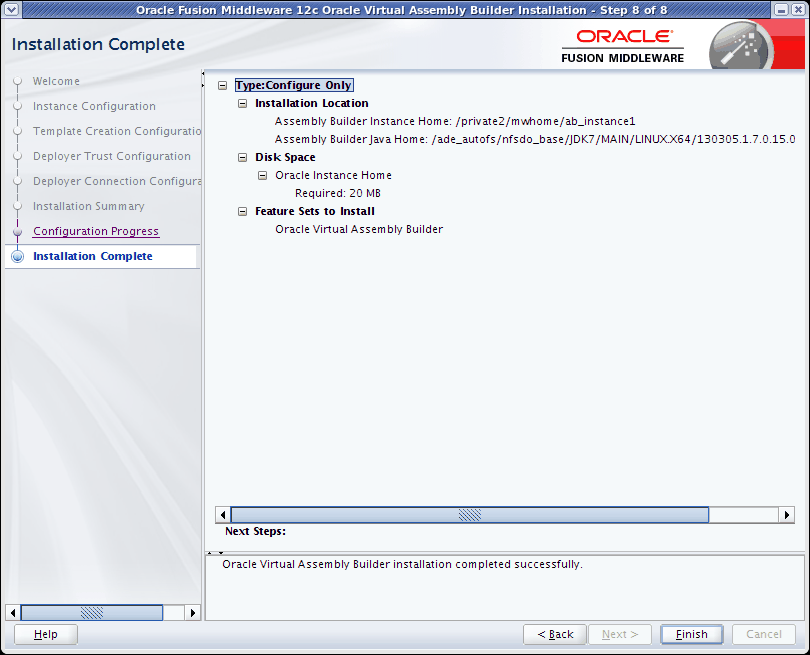Click the Installation Complete step bullet icon

pyautogui.click(x=18, y=256)
